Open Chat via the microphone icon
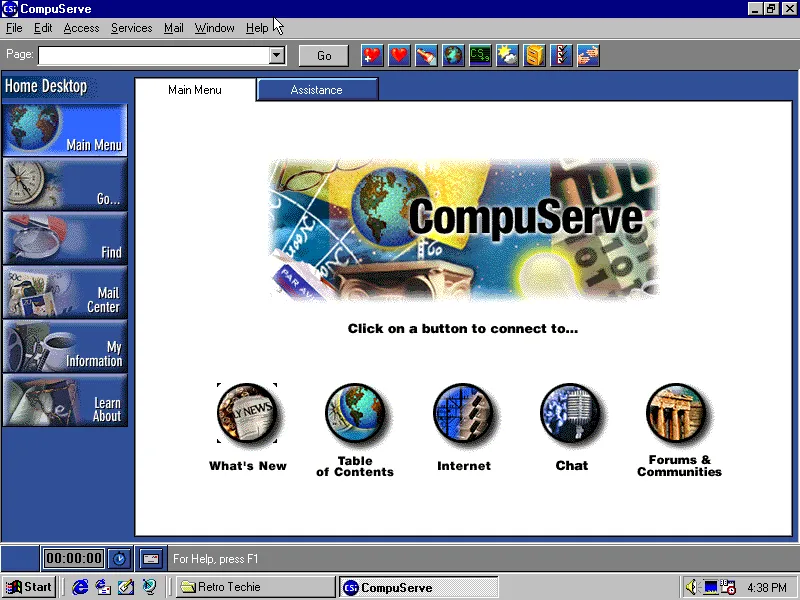Image resolution: width=800 pixels, height=600 pixels. coord(572,413)
